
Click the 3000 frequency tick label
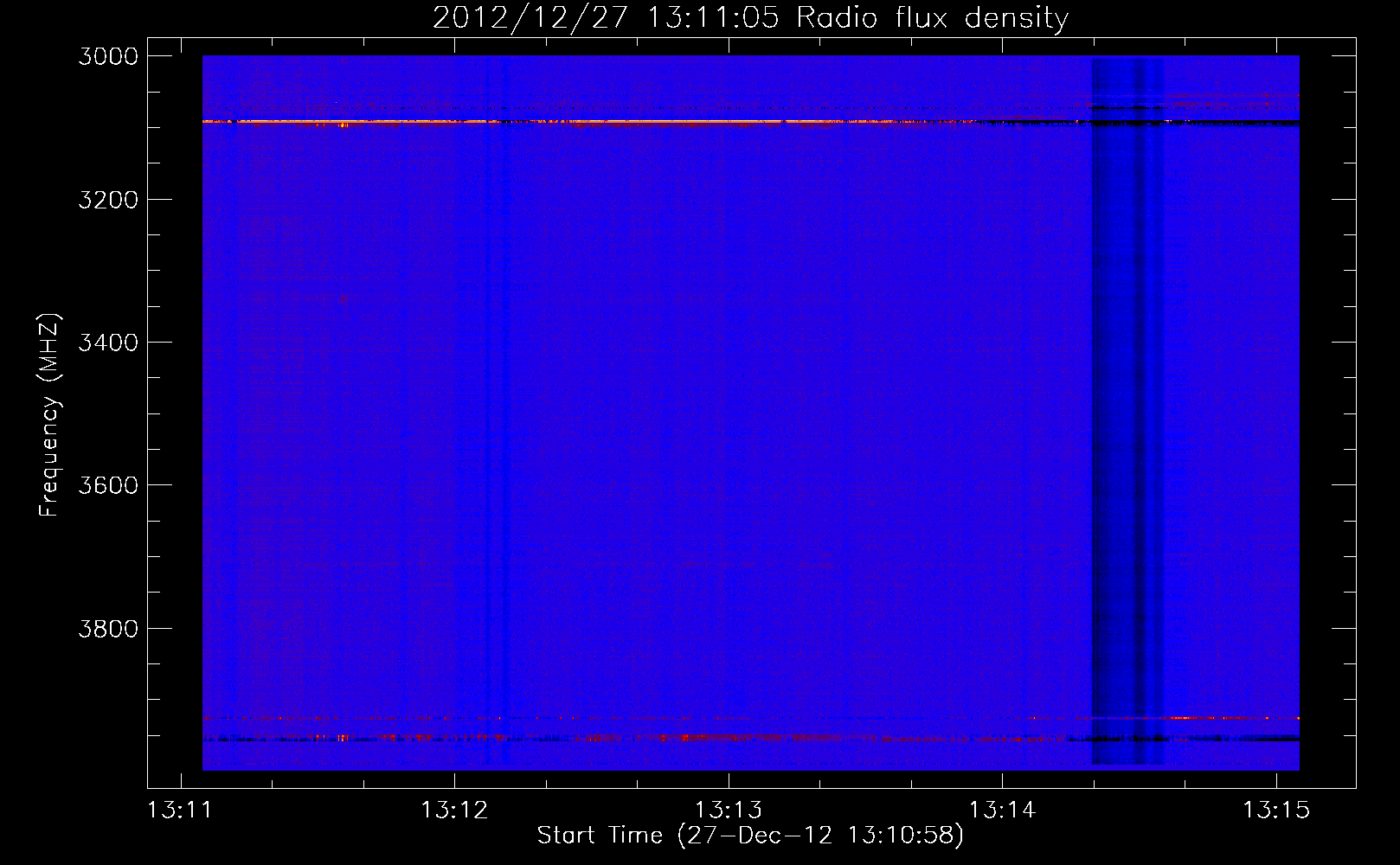tap(108, 56)
